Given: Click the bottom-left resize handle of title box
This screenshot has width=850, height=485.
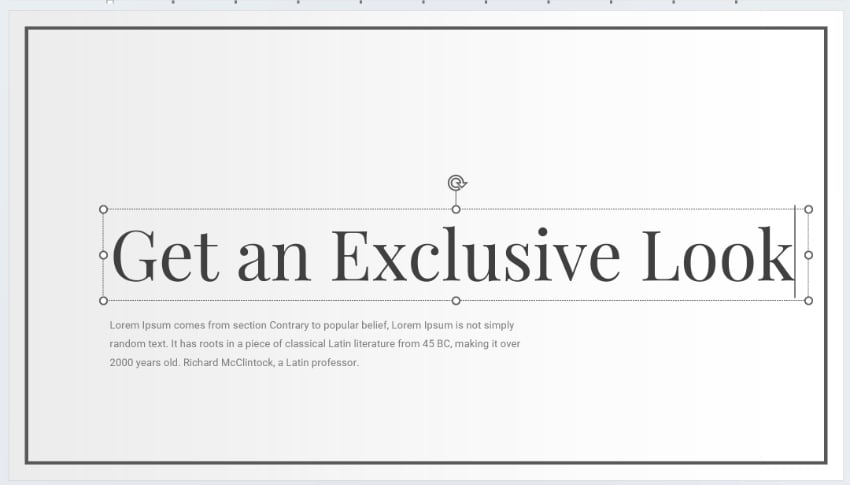Looking at the screenshot, I should coord(103,300).
